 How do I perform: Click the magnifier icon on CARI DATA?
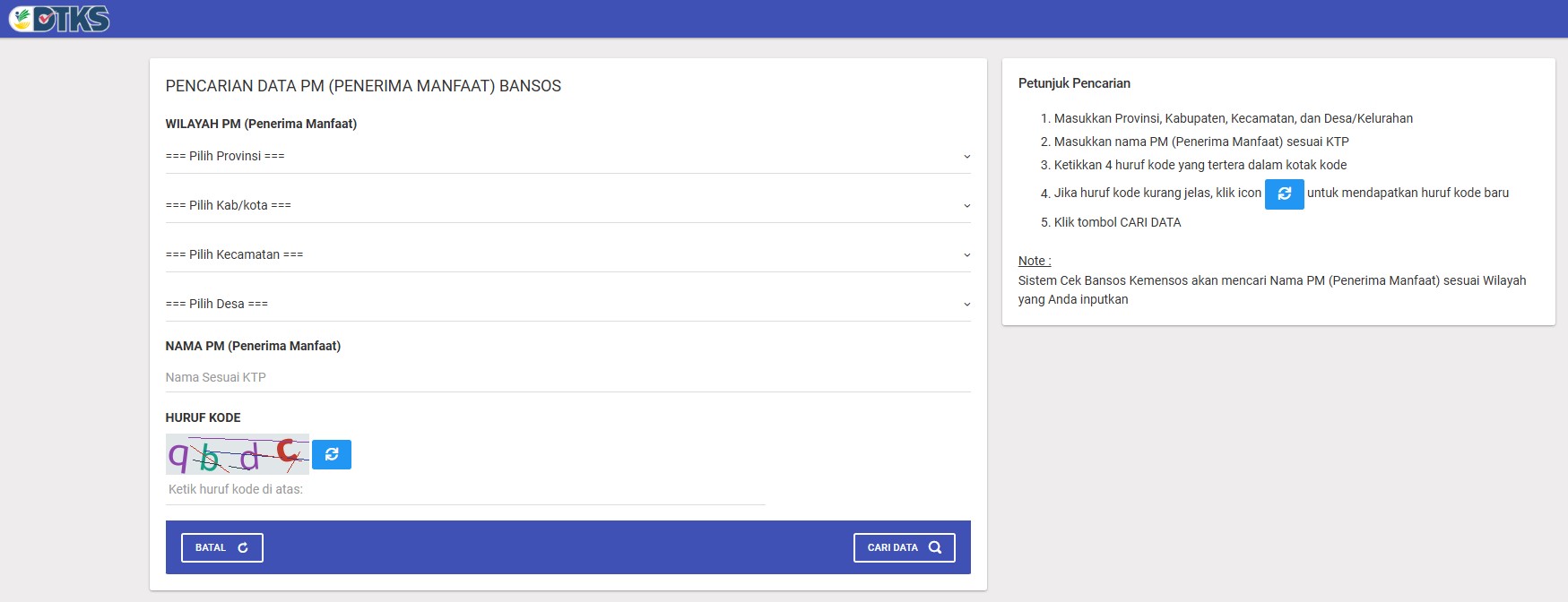[x=935, y=547]
